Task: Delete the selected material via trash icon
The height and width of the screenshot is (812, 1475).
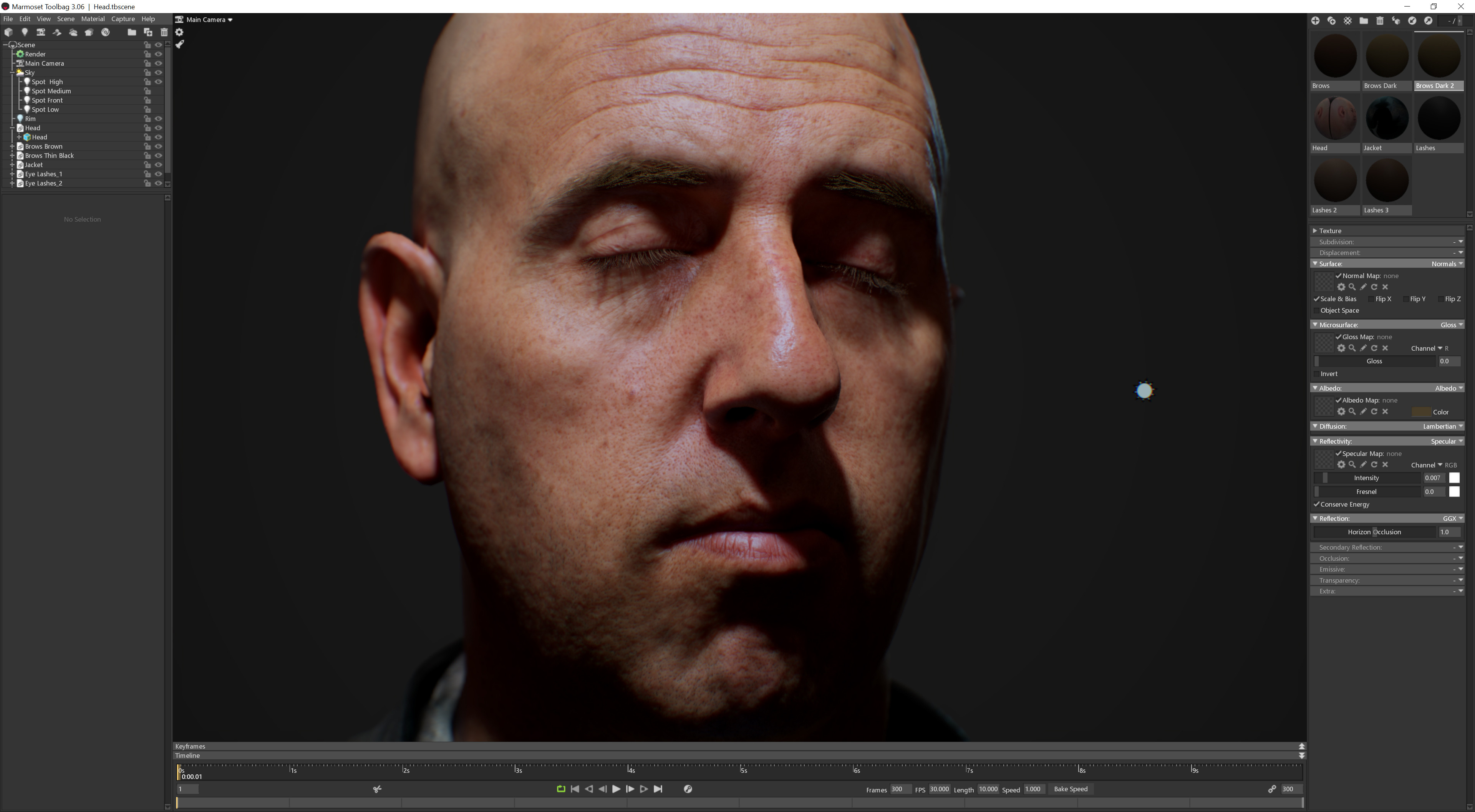Action: point(1380,21)
